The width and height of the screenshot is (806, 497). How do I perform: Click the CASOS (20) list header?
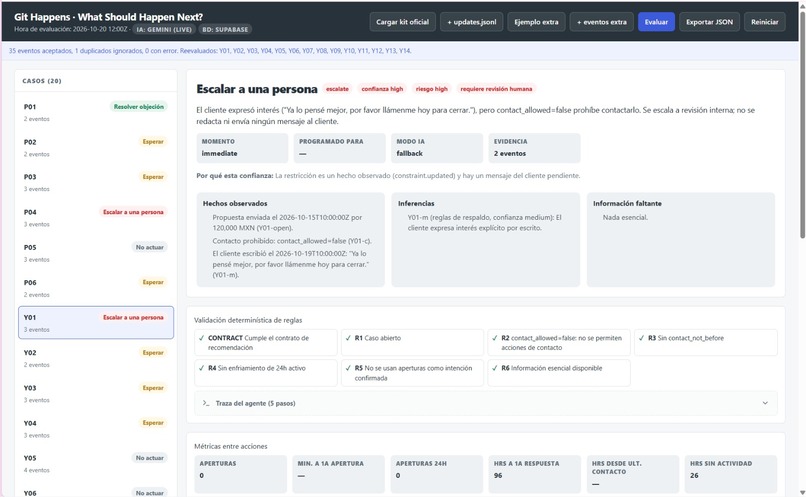point(42,81)
